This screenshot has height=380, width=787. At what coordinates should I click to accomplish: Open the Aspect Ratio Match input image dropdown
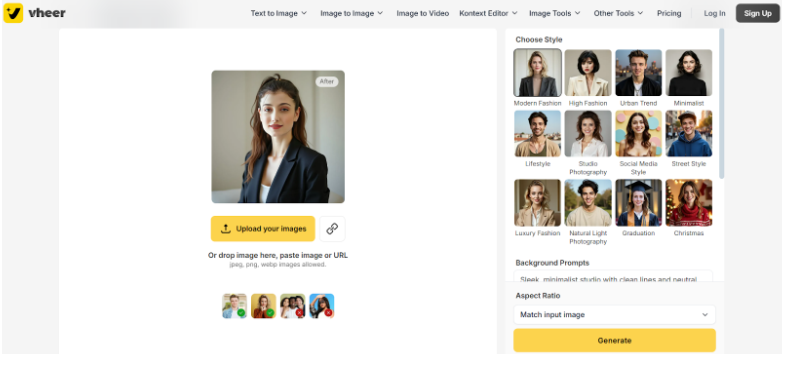(x=614, y=315)
